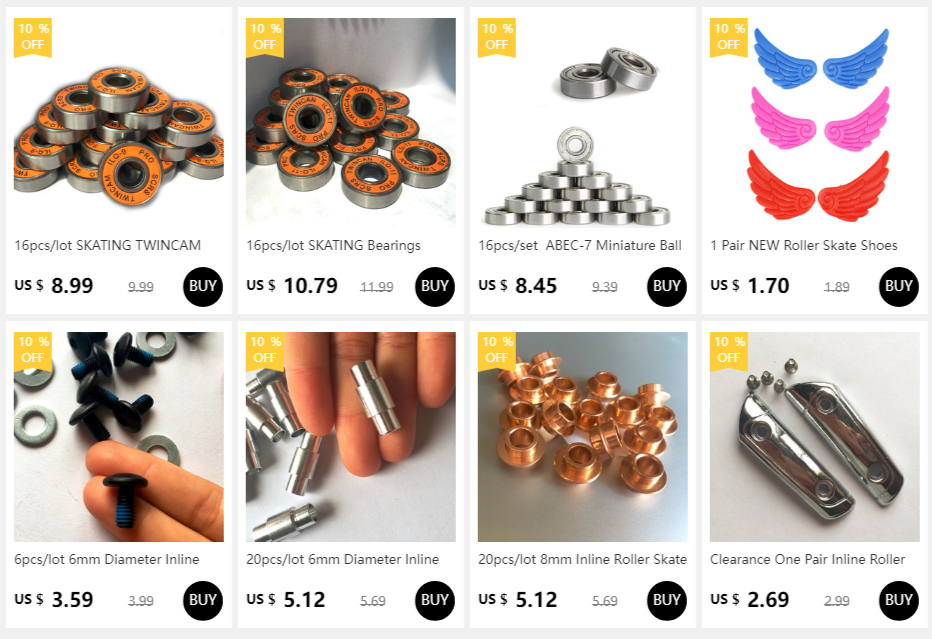Click BUY for the $2.69 Clearance Inline Roller item
Viewport: 932px width, 639px height.
click(x=898, y=600)
